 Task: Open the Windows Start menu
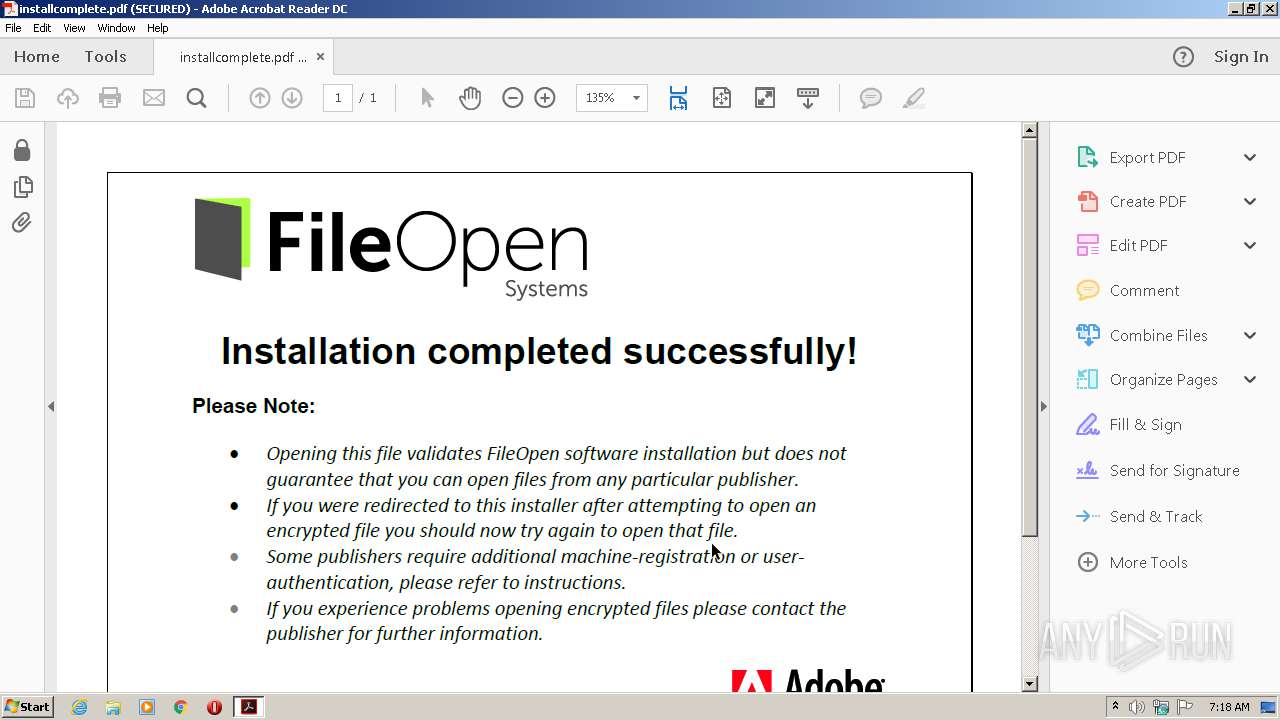[27, 707]
